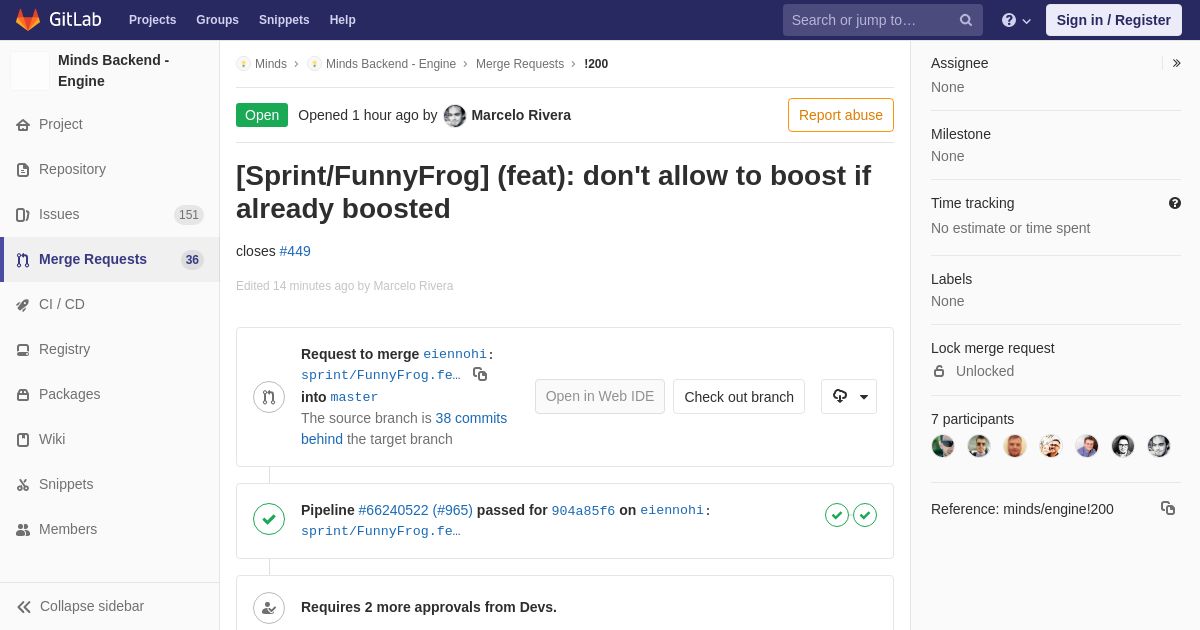Copy the source branch name icon
1200x630 pixels.
(480, 374)
